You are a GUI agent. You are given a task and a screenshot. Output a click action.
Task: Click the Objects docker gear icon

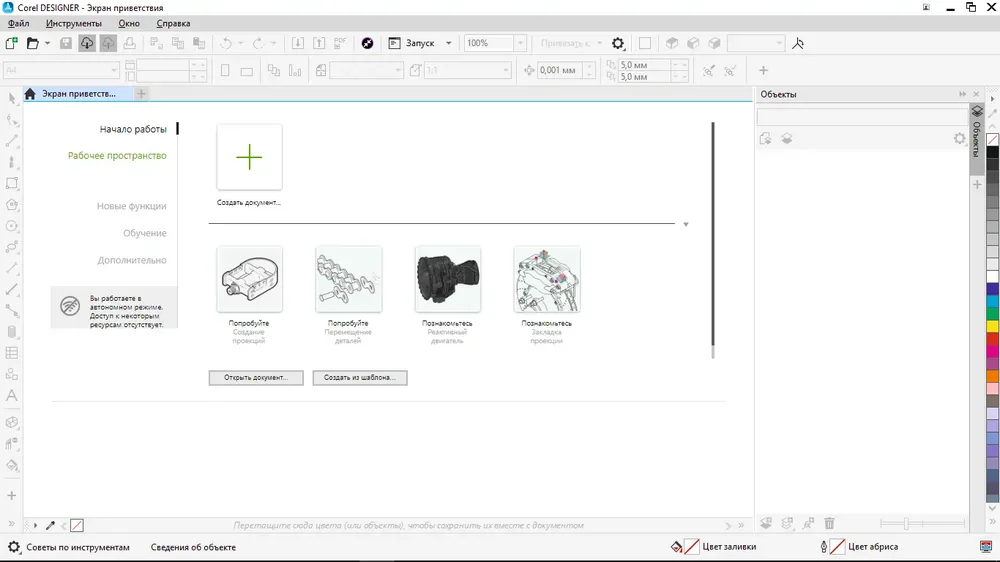[x=959, y=138]
